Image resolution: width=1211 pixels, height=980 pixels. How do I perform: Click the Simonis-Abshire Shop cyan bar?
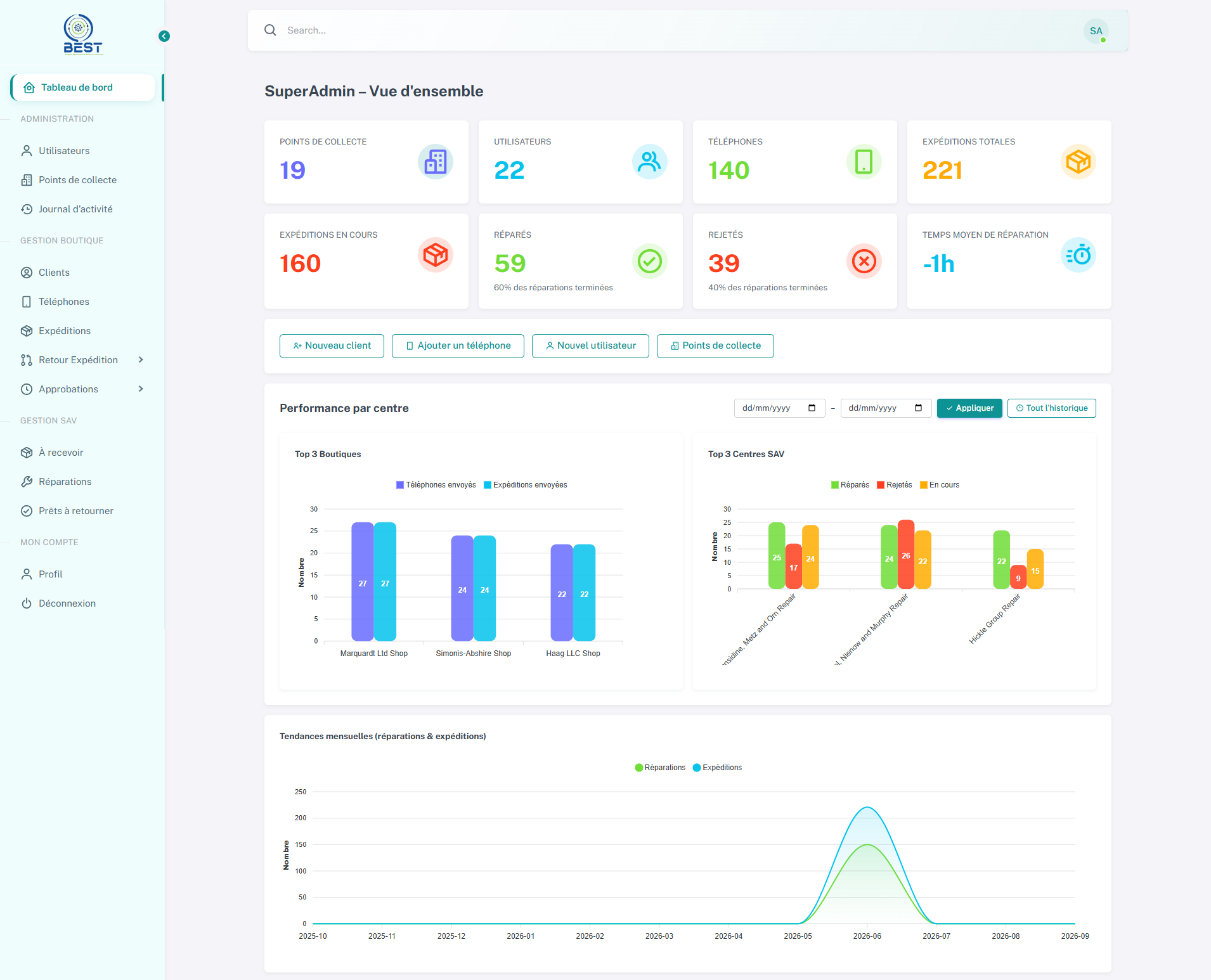click(485, 588)
